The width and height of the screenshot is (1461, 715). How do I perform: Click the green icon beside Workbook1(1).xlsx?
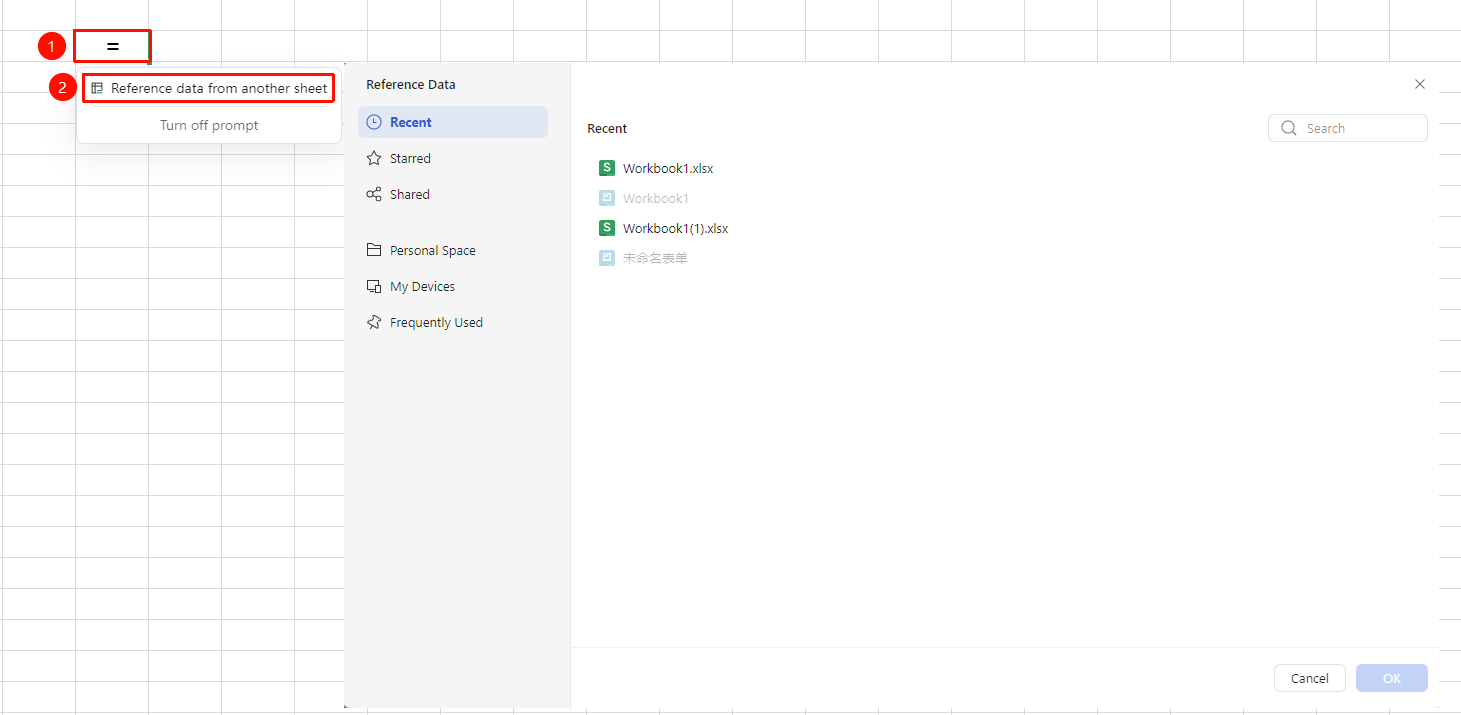[x=606, y=228]
